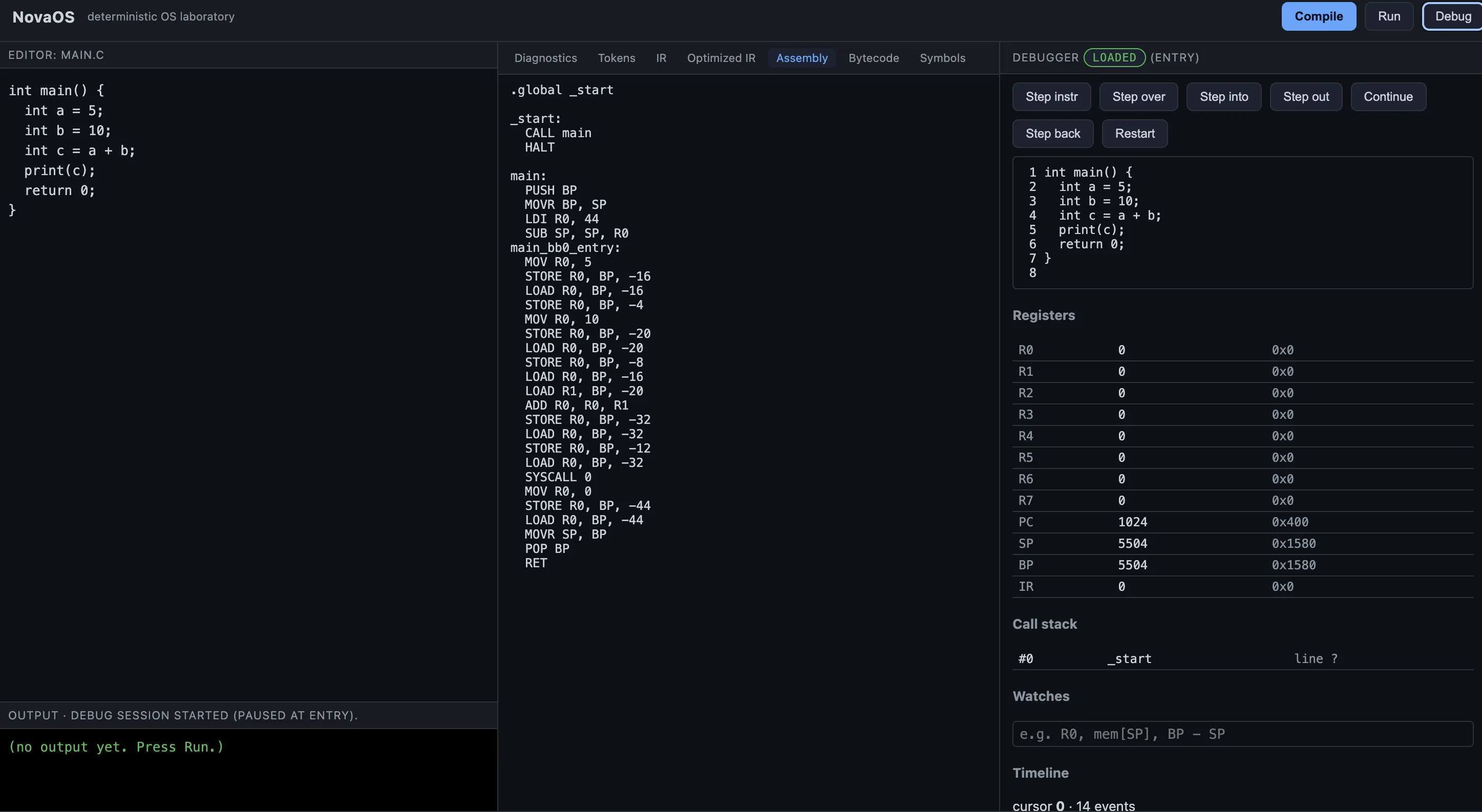Restart the debug session
Image resolution: width=1482 pixels, height=812 pixels.
click(x=1134, y=134)
